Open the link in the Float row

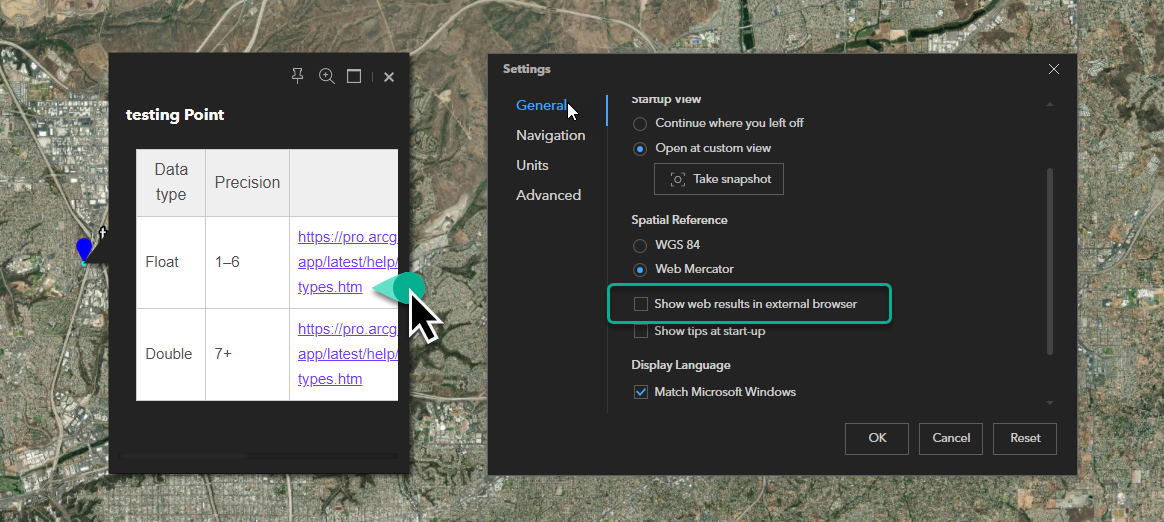(347, 262)
